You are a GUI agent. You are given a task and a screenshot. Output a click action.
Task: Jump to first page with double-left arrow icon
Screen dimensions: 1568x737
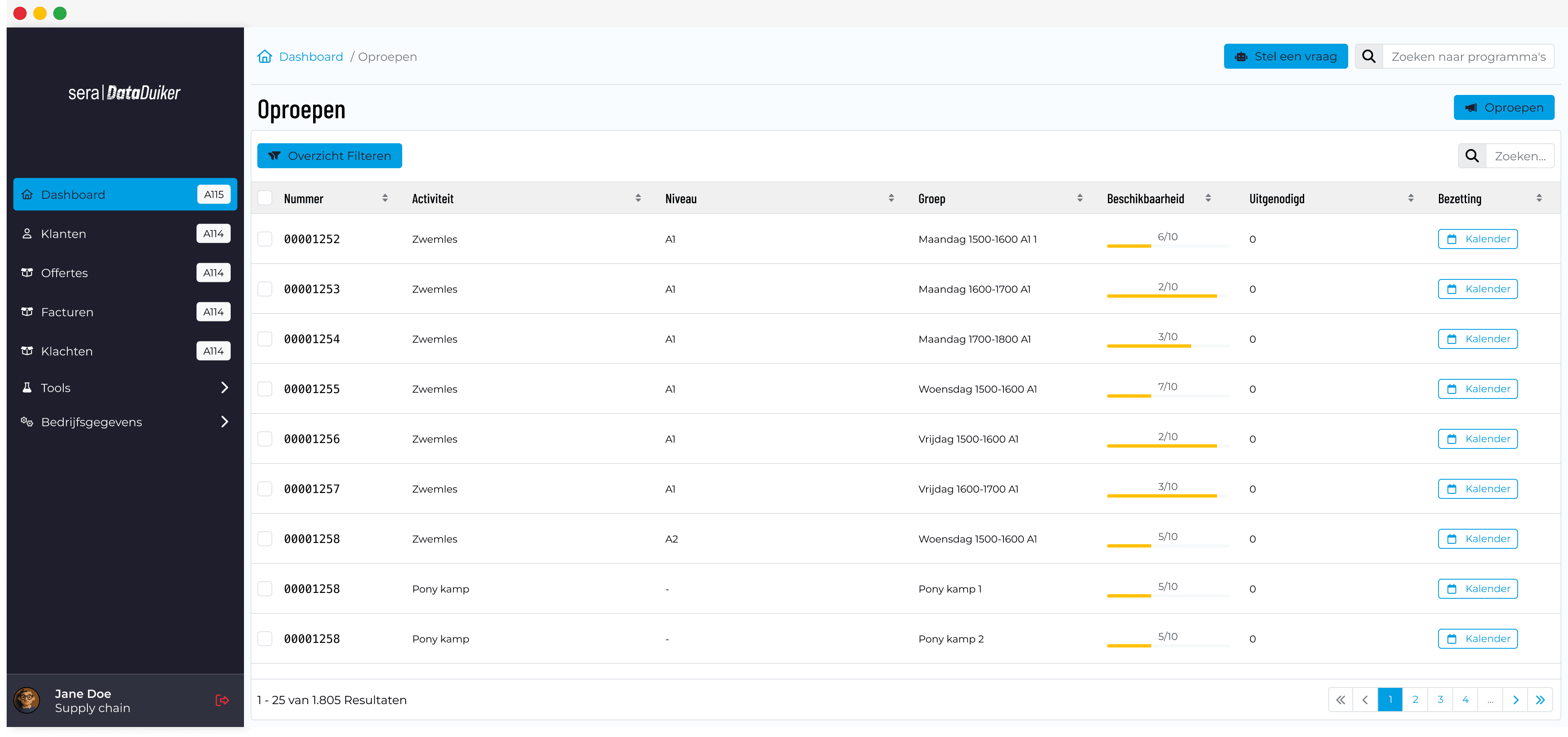tap(1340, 700)
